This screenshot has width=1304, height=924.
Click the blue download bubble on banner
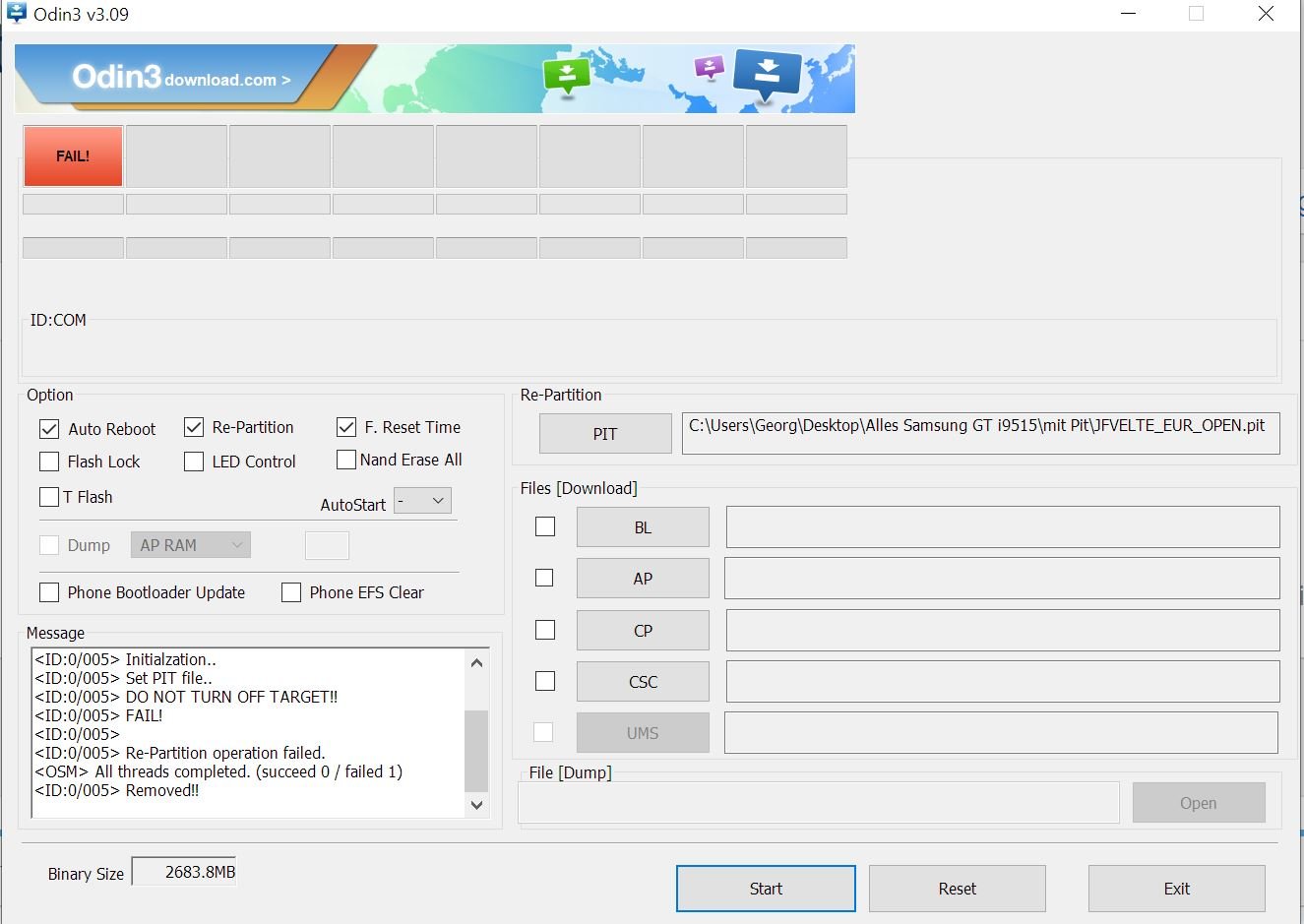(x=768, y=75)
